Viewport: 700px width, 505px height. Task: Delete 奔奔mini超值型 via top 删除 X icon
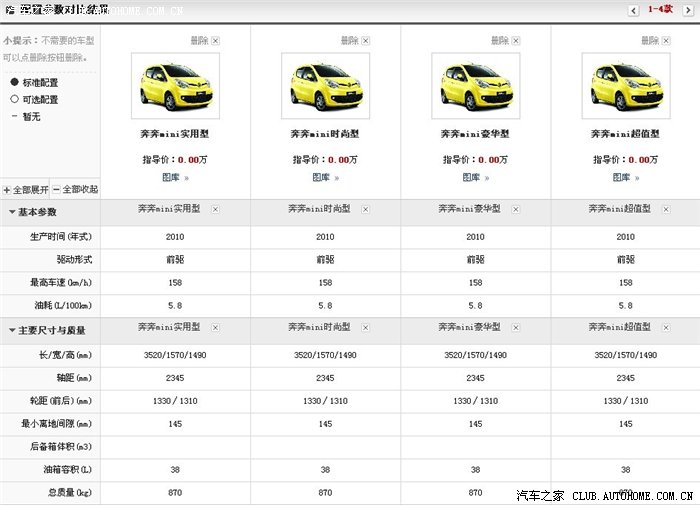(666, 41)
